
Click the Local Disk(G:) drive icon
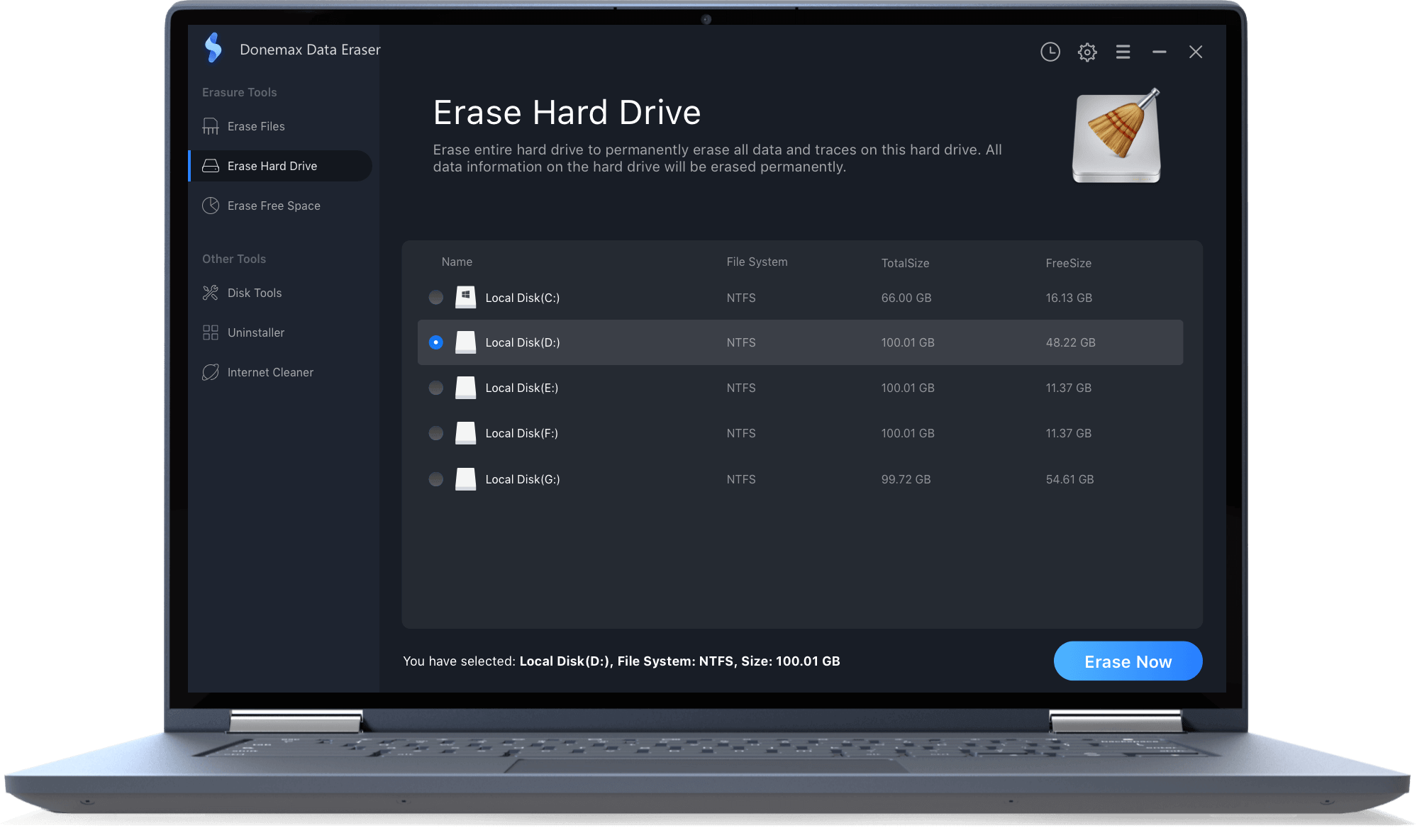(465, 479)
